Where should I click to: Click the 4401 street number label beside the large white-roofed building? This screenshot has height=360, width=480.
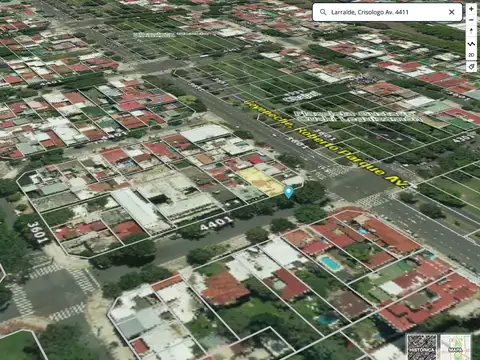coord(216,223)
